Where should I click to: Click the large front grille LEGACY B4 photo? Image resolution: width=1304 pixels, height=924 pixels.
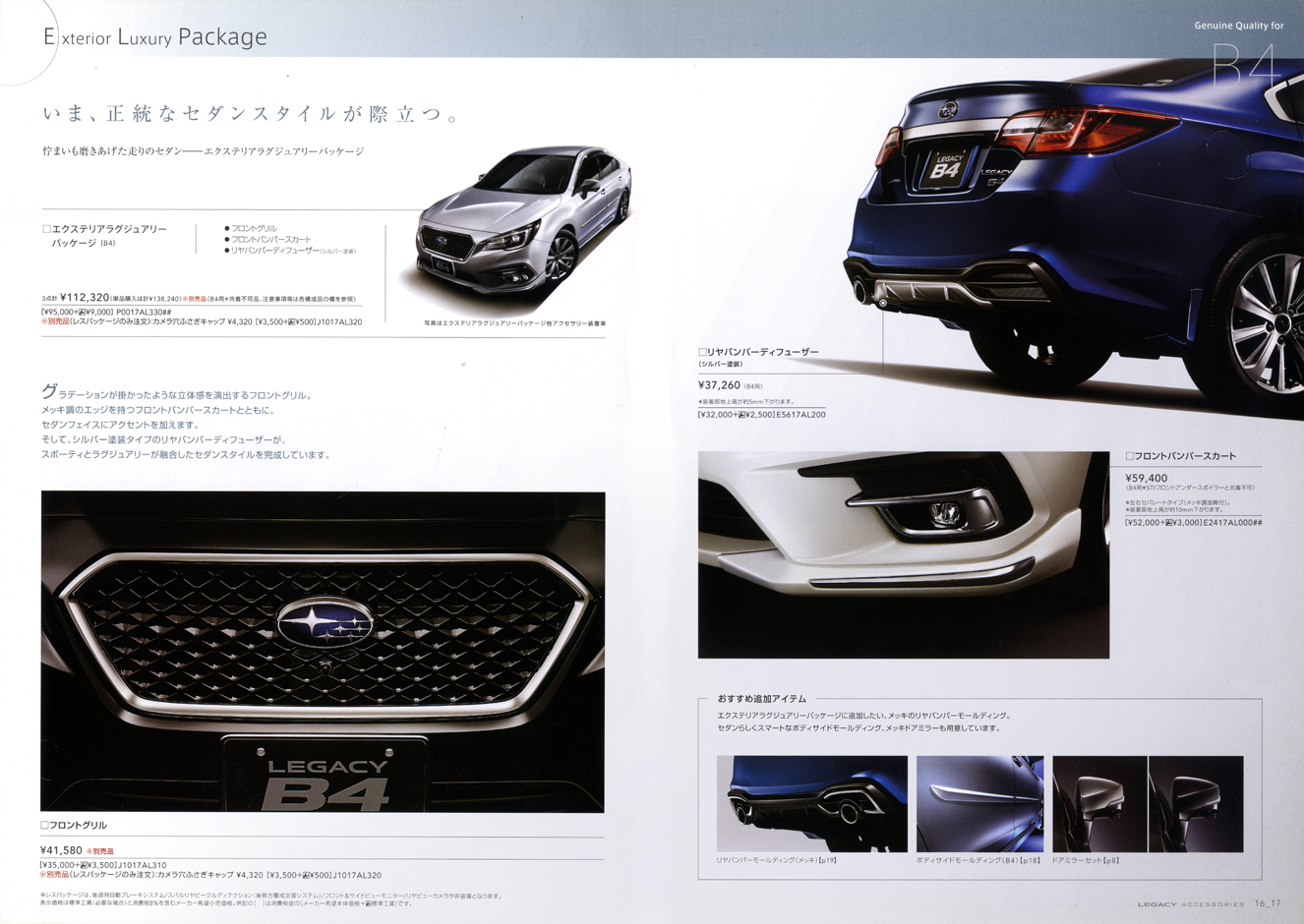click(323, 652)
